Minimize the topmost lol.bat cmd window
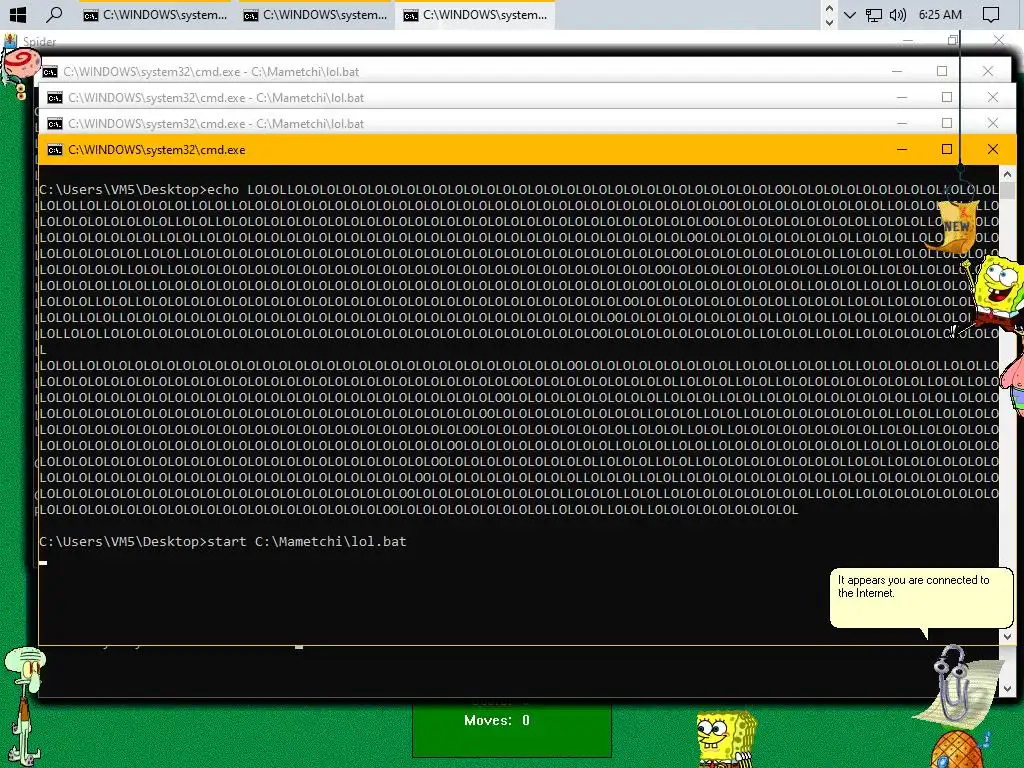This screenshot has width=1024, height=768. (897, 71)
